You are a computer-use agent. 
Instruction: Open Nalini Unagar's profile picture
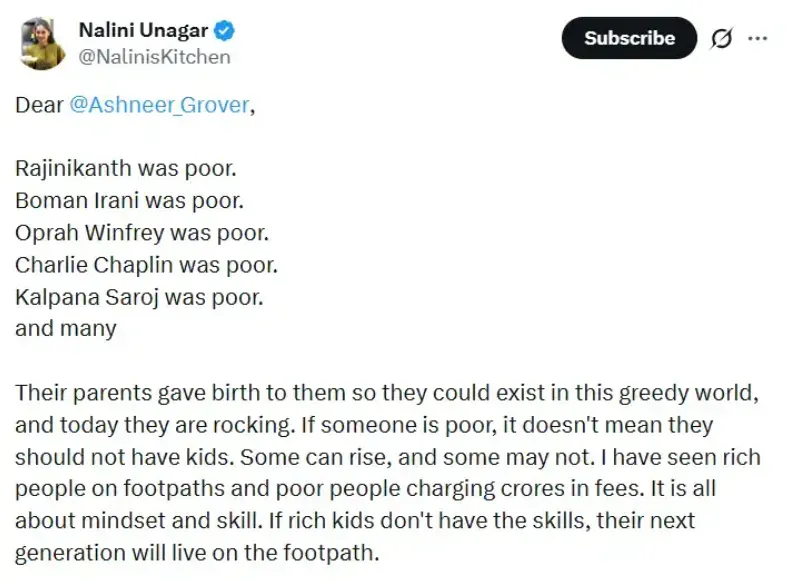(x=42, y=44)
